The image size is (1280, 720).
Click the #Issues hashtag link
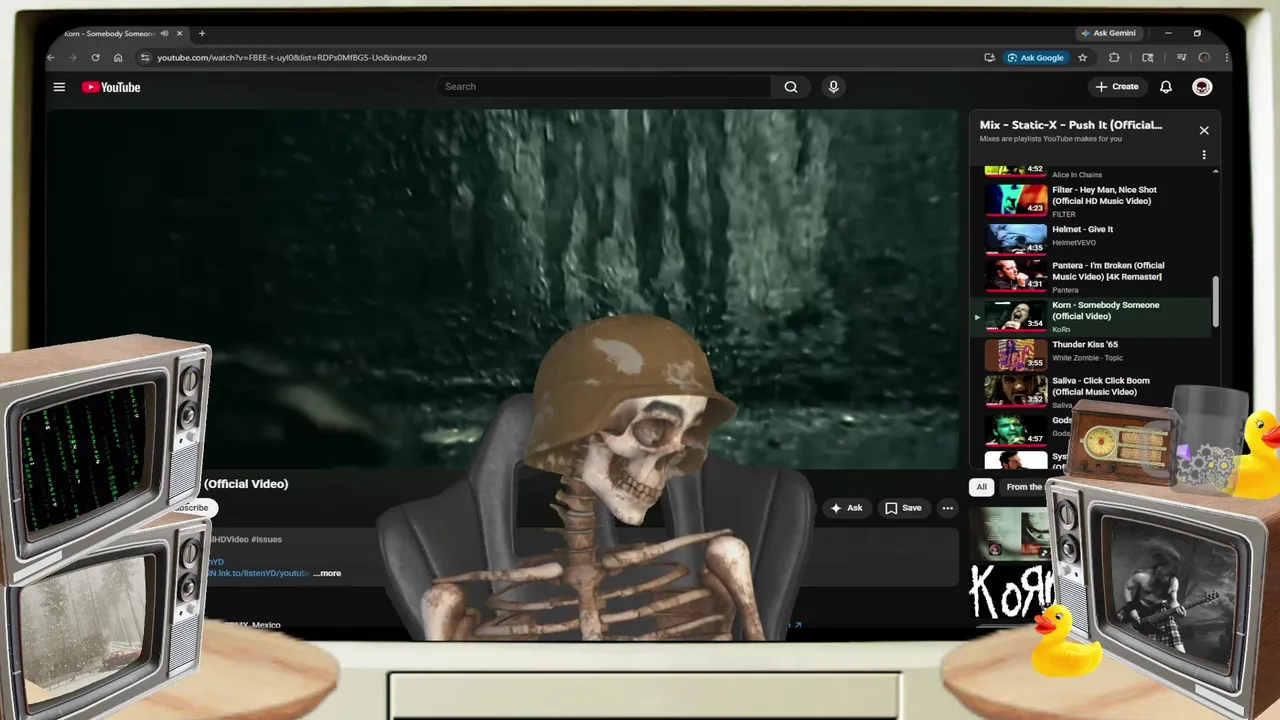pos(267,539)
